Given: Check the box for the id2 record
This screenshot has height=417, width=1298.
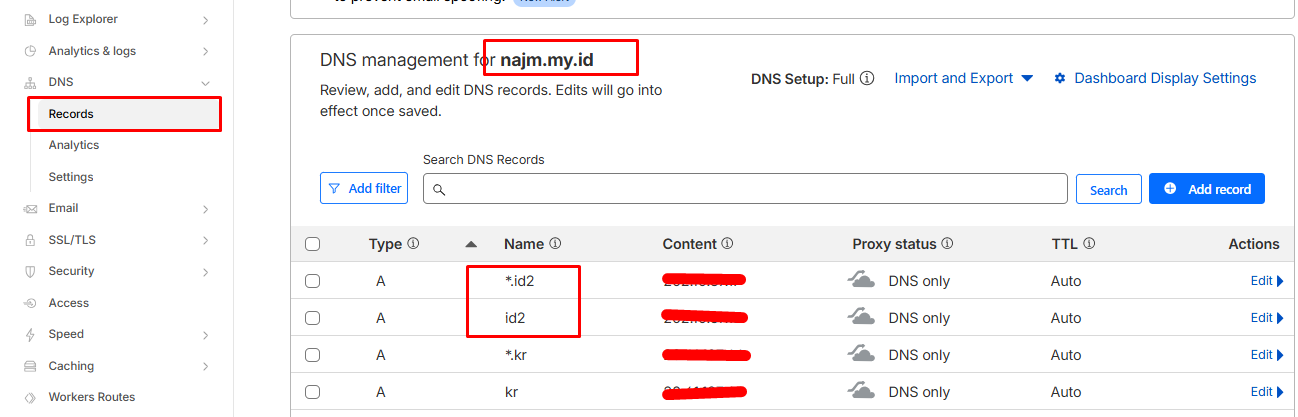Looking at the screenshot, I should 312,318.
